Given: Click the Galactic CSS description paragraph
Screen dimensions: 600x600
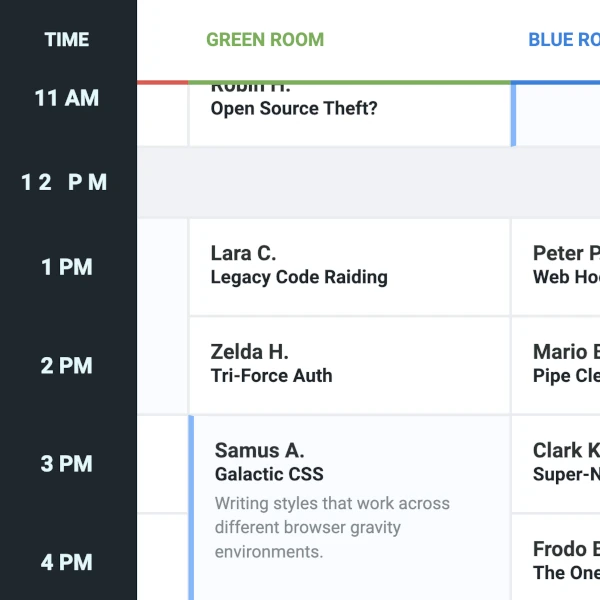Looking at the screenshot, I should coord(332,527).
